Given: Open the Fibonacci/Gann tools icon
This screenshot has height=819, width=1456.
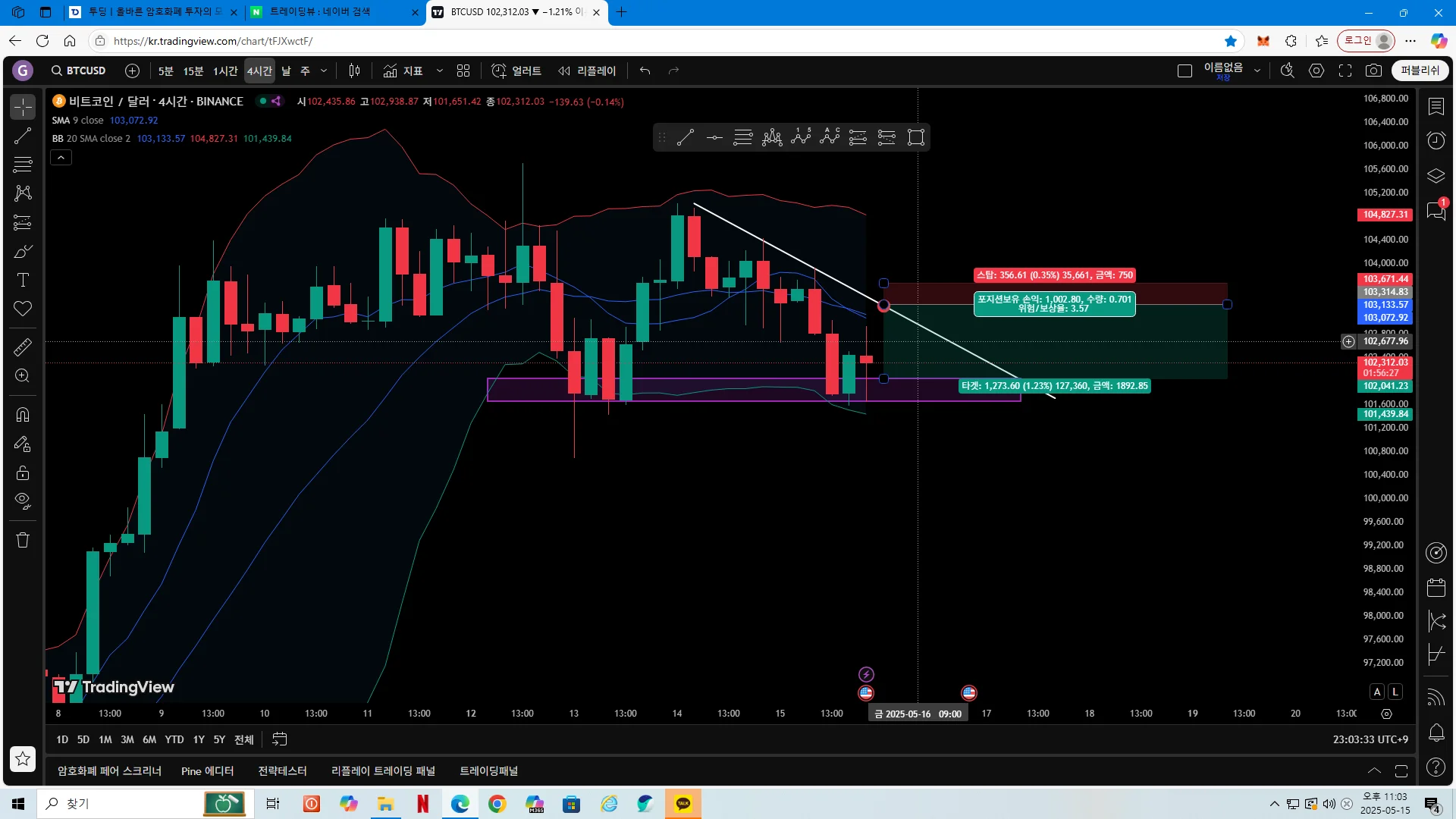Looking at the screenshot, I should 23,165.
